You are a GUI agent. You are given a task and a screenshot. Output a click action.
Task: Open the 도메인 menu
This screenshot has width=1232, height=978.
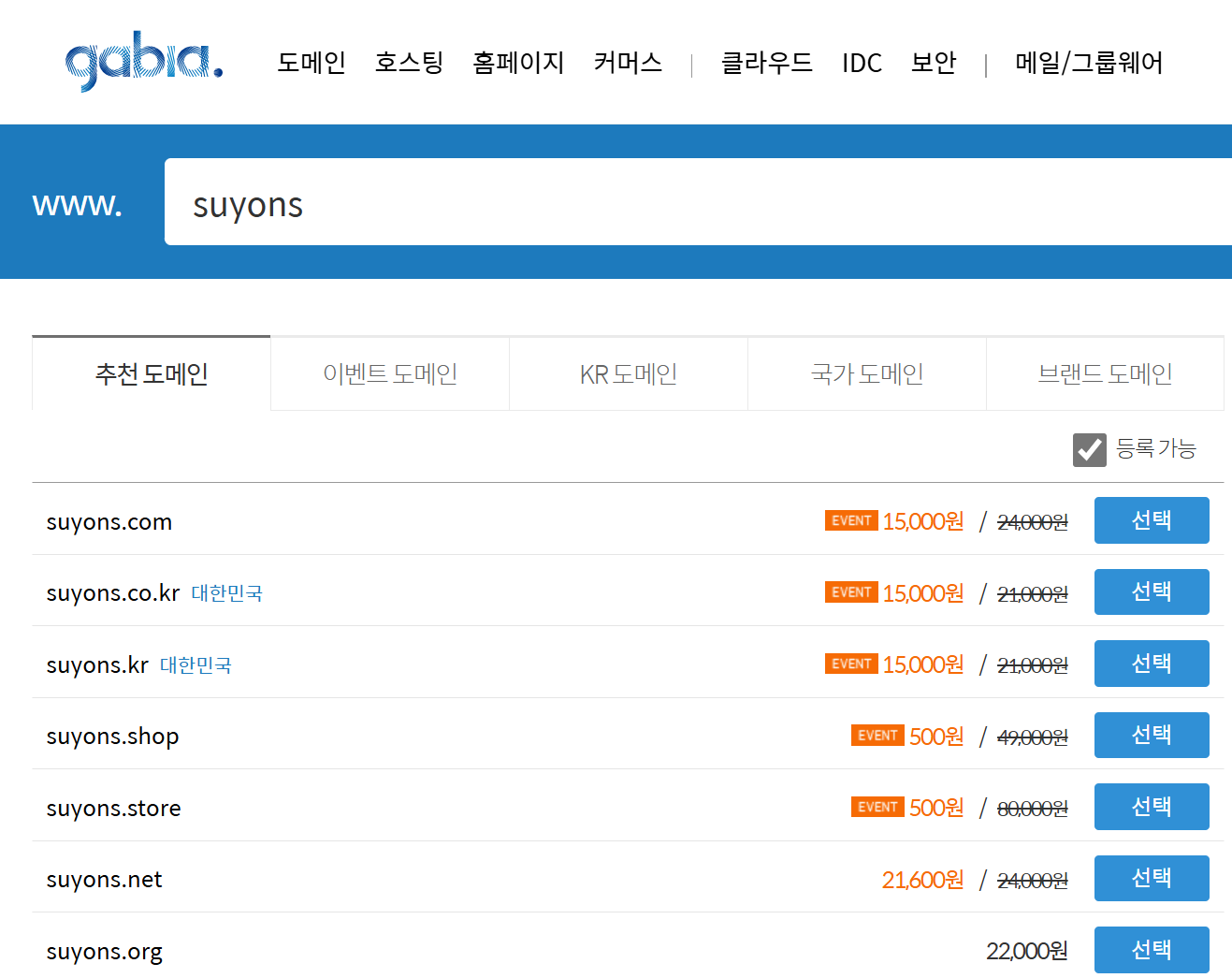point(312,63)
